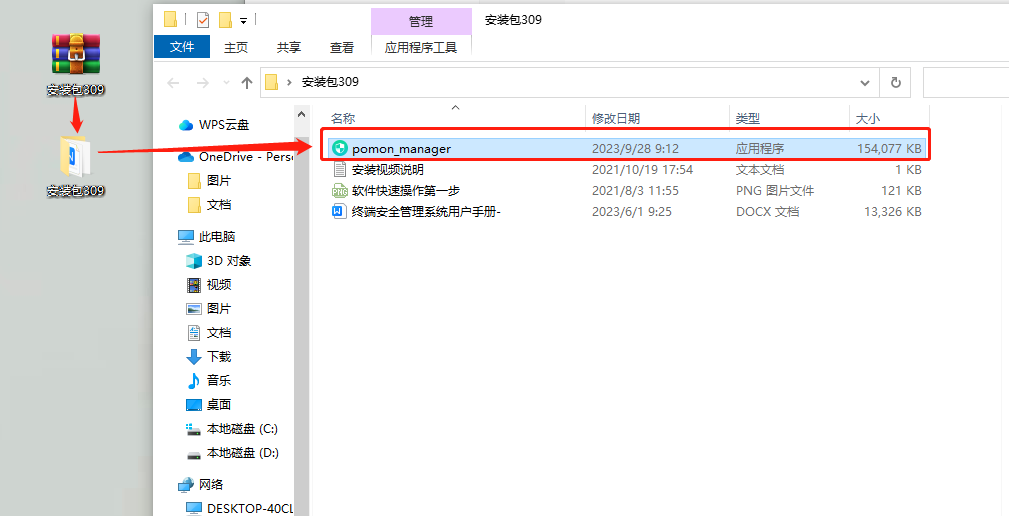Click the 下载 download arrow icon
This screenshot has width=1009, height=516.
pos(194,356)
